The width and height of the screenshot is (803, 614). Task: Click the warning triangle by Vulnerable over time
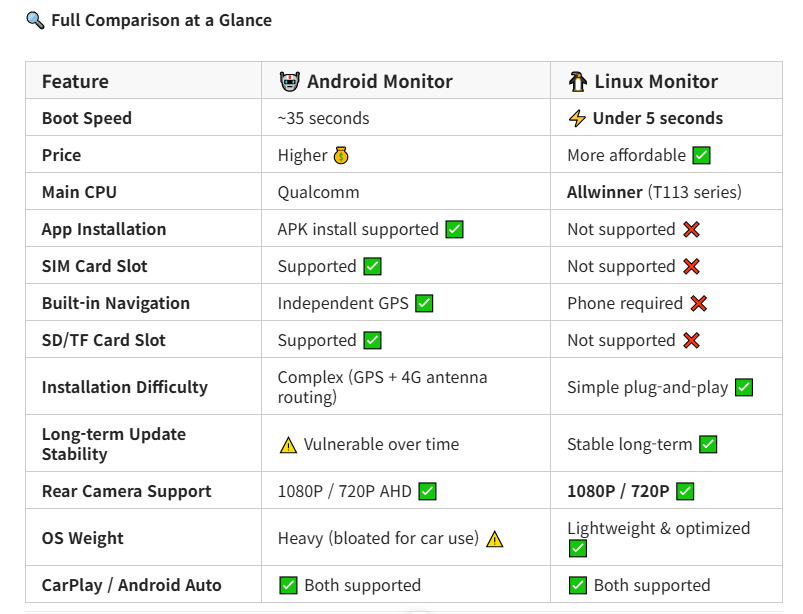pos(288,445)
